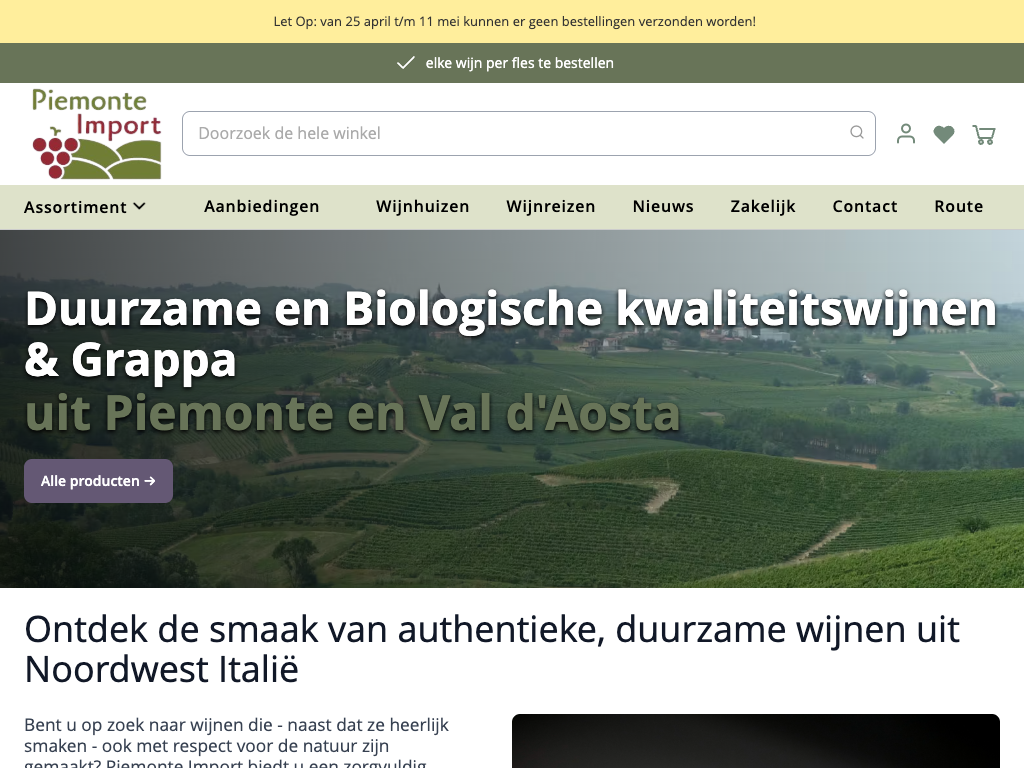The image size is (1024, 768).
Task: Navigate to the Zakelijk section
Action: pos(763,207)
